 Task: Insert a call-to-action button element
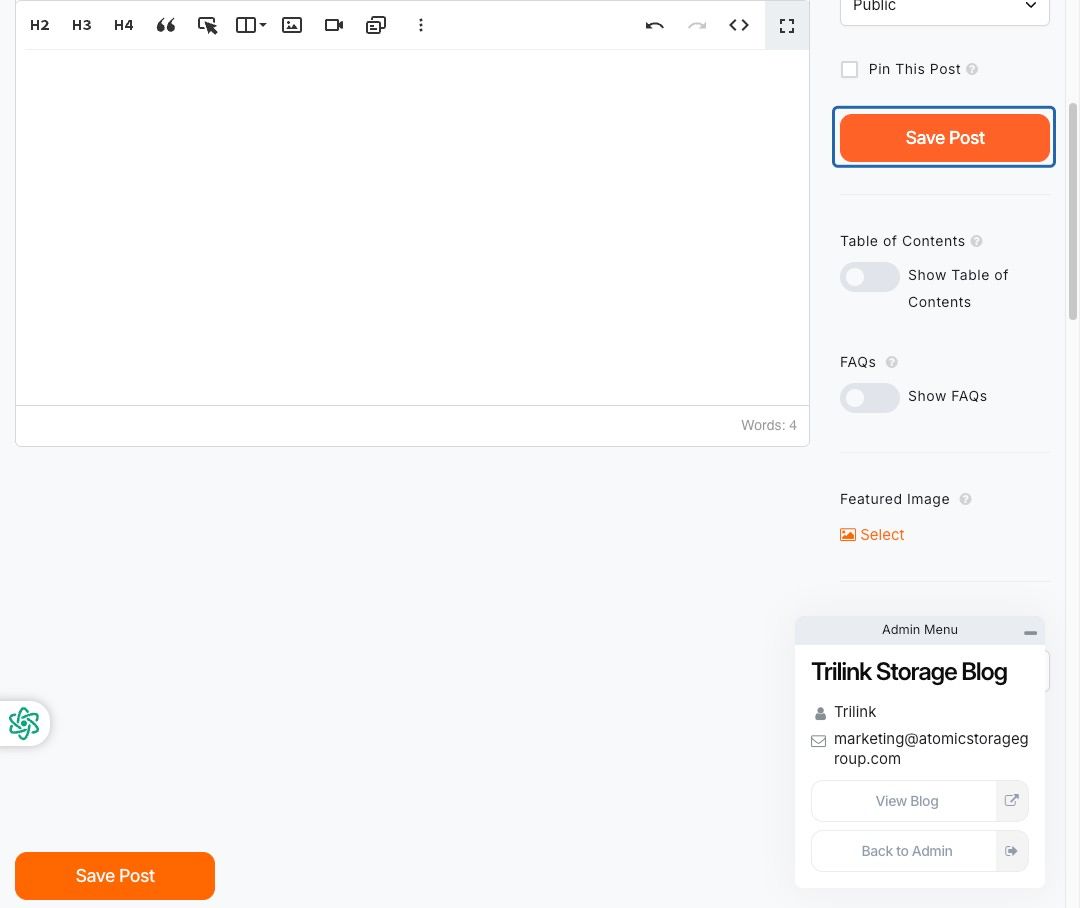coord(207,25)
